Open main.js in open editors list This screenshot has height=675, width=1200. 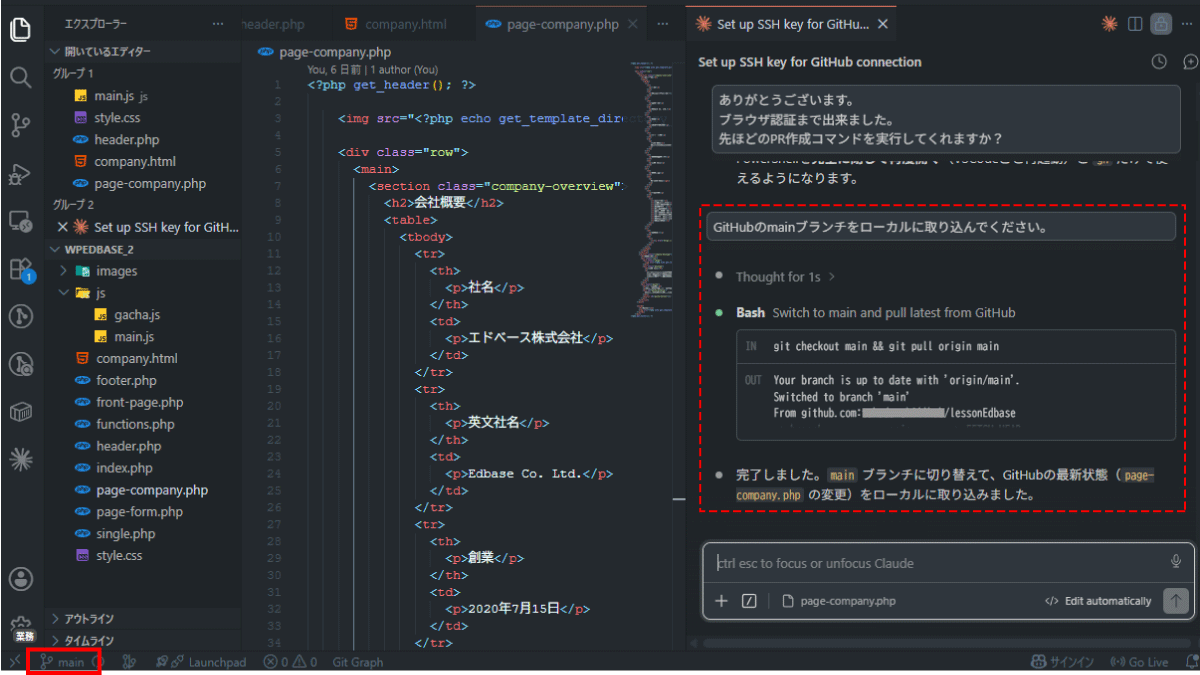click(143, 96)
